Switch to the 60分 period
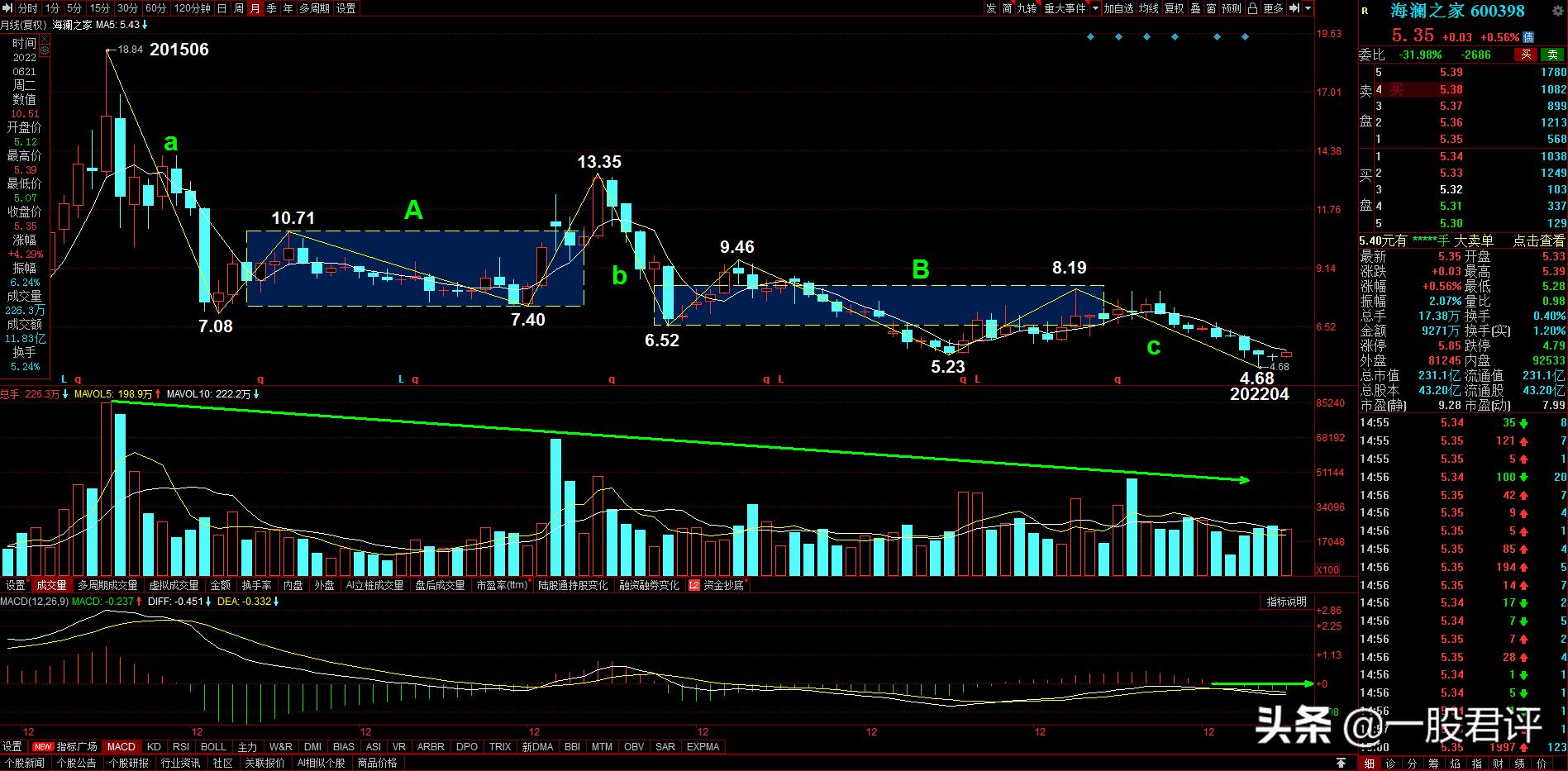Image resolution: width=1568 pixels, height=771 pixels. pyautogui.click(x=155, y=8)
